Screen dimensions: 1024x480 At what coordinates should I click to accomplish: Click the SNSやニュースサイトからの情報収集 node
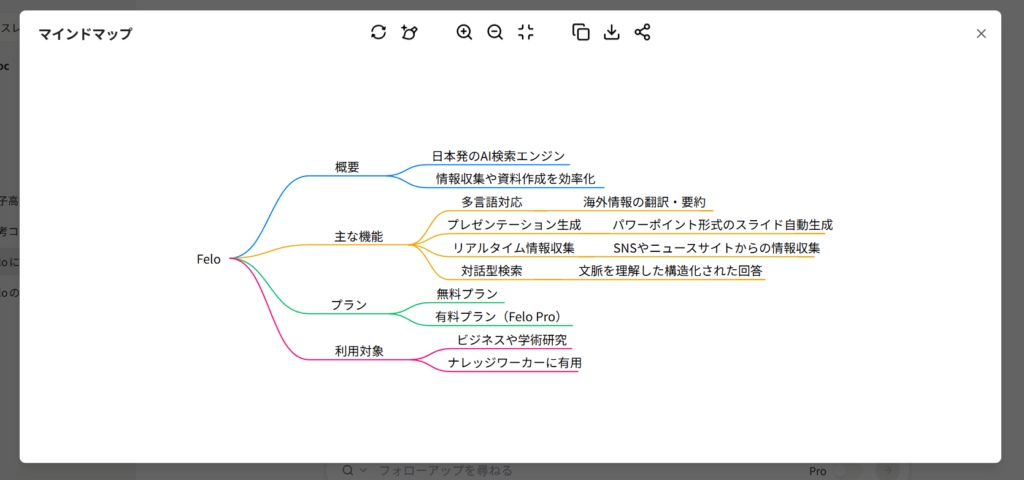coord(717,248)
